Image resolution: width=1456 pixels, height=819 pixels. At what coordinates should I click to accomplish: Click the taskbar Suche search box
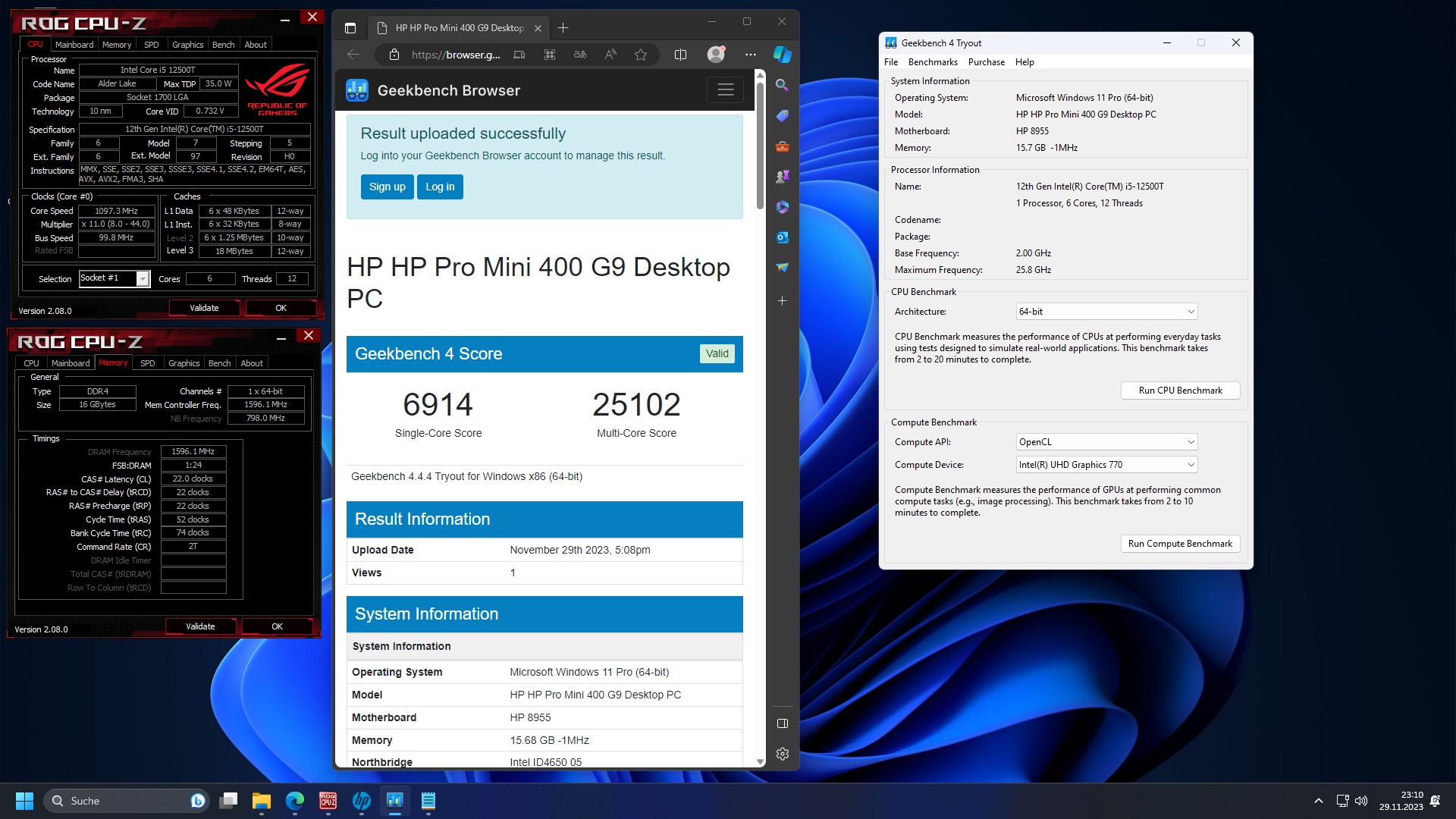pos(125,801)
